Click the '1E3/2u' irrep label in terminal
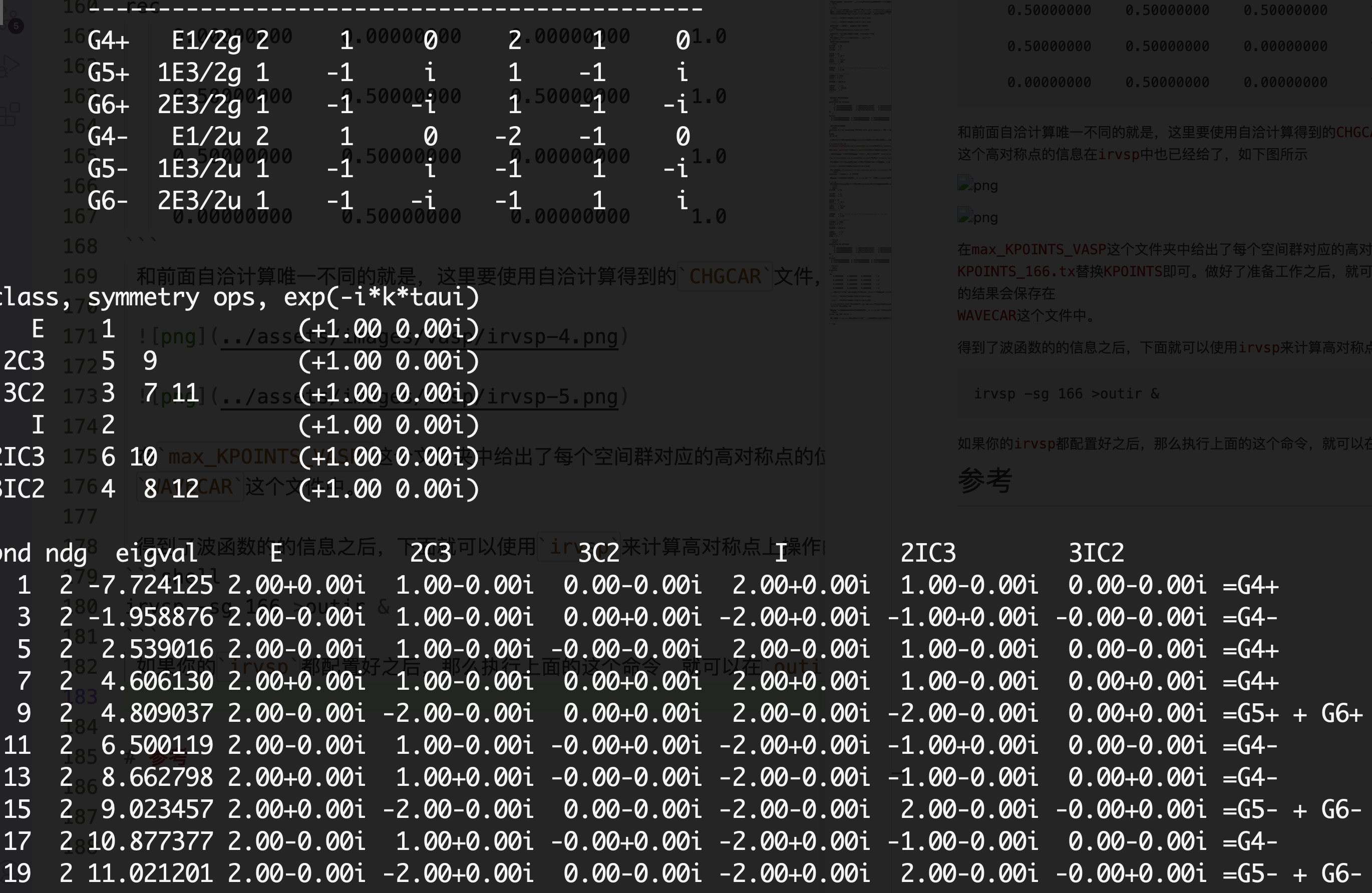 [x=199, y=169]
